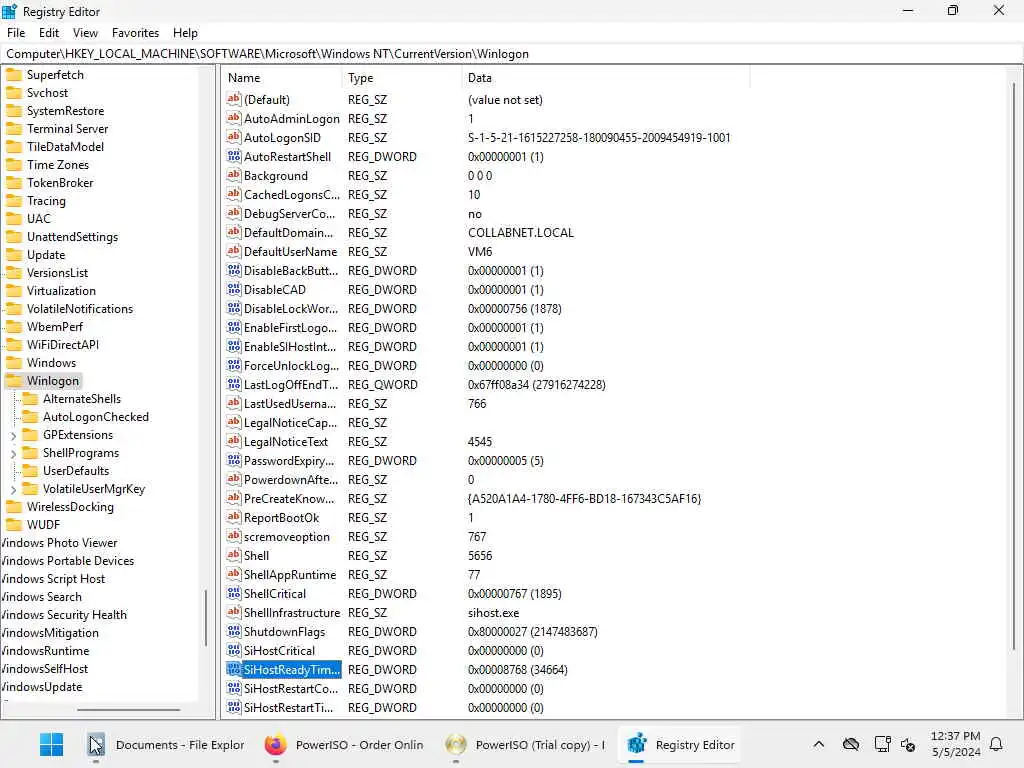Viewport: 1024px width, 768px height.
Task: Expand the ShellPrograms key
Action: coord(14,453)
